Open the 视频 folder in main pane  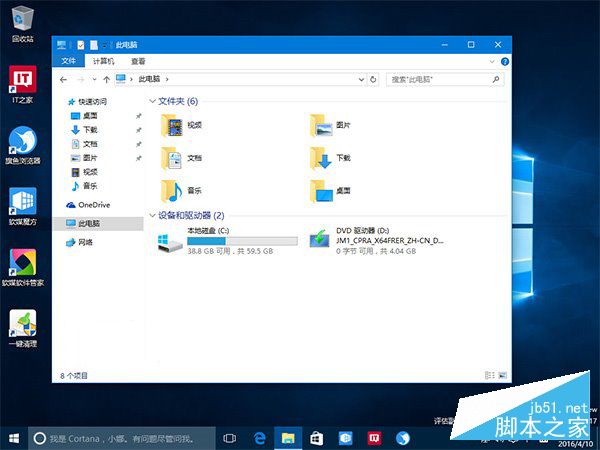coord(182,125)
